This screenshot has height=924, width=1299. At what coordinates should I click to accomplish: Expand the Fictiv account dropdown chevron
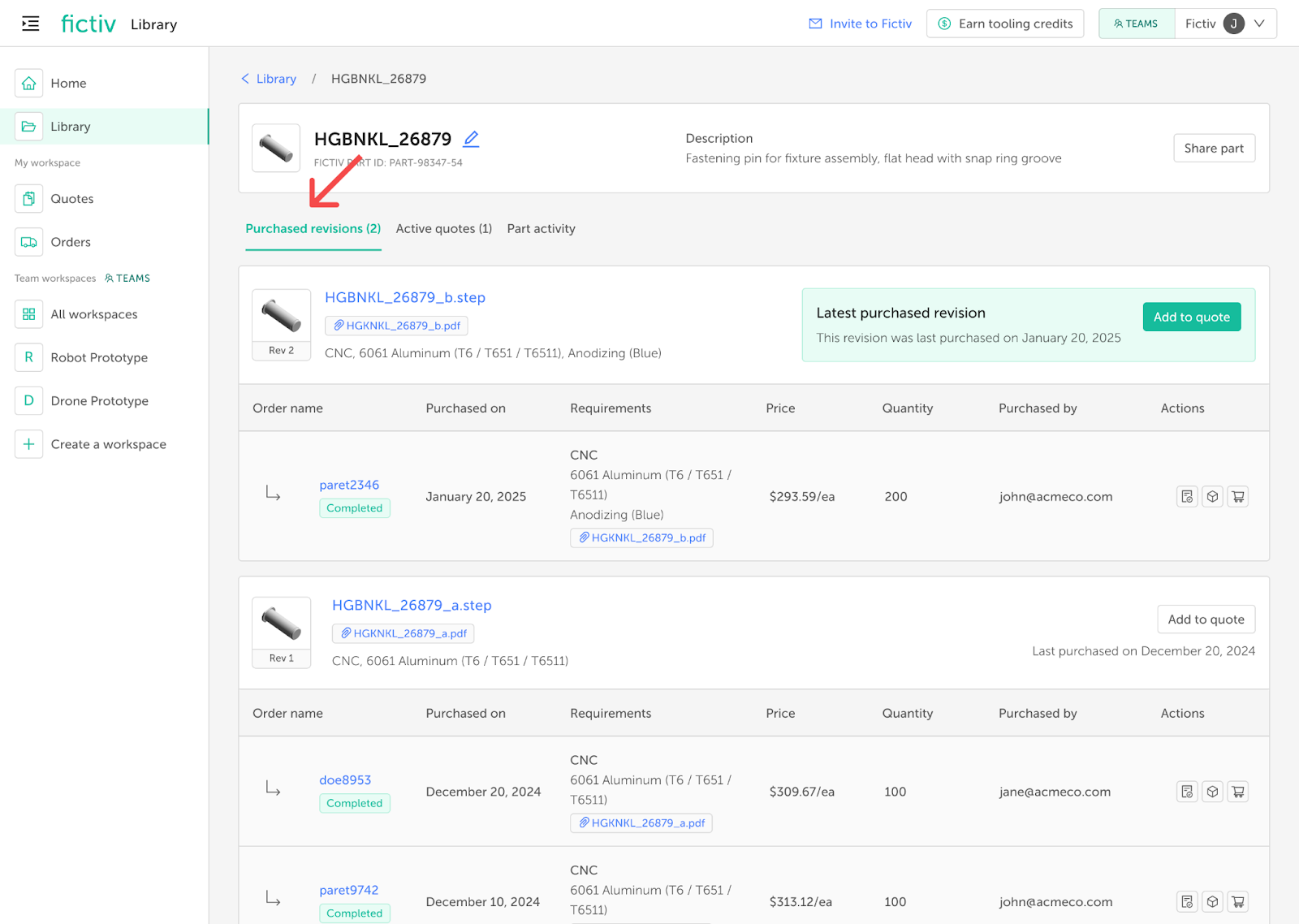1259,24
